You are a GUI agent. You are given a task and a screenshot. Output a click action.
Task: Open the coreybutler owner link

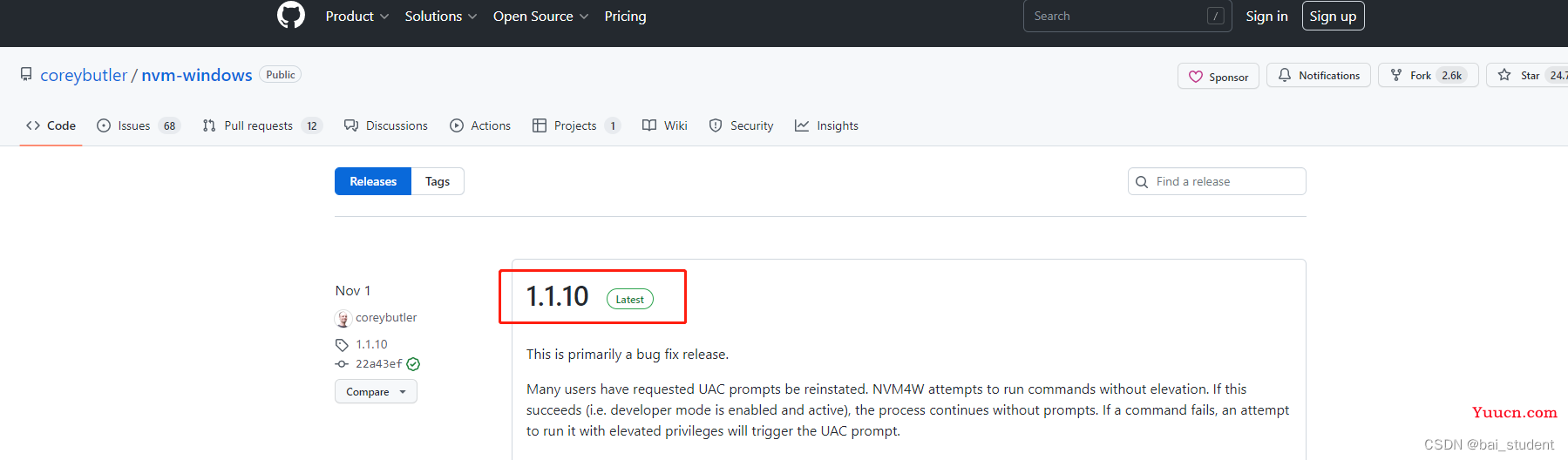pyautogui.click(x=84, y=75)
